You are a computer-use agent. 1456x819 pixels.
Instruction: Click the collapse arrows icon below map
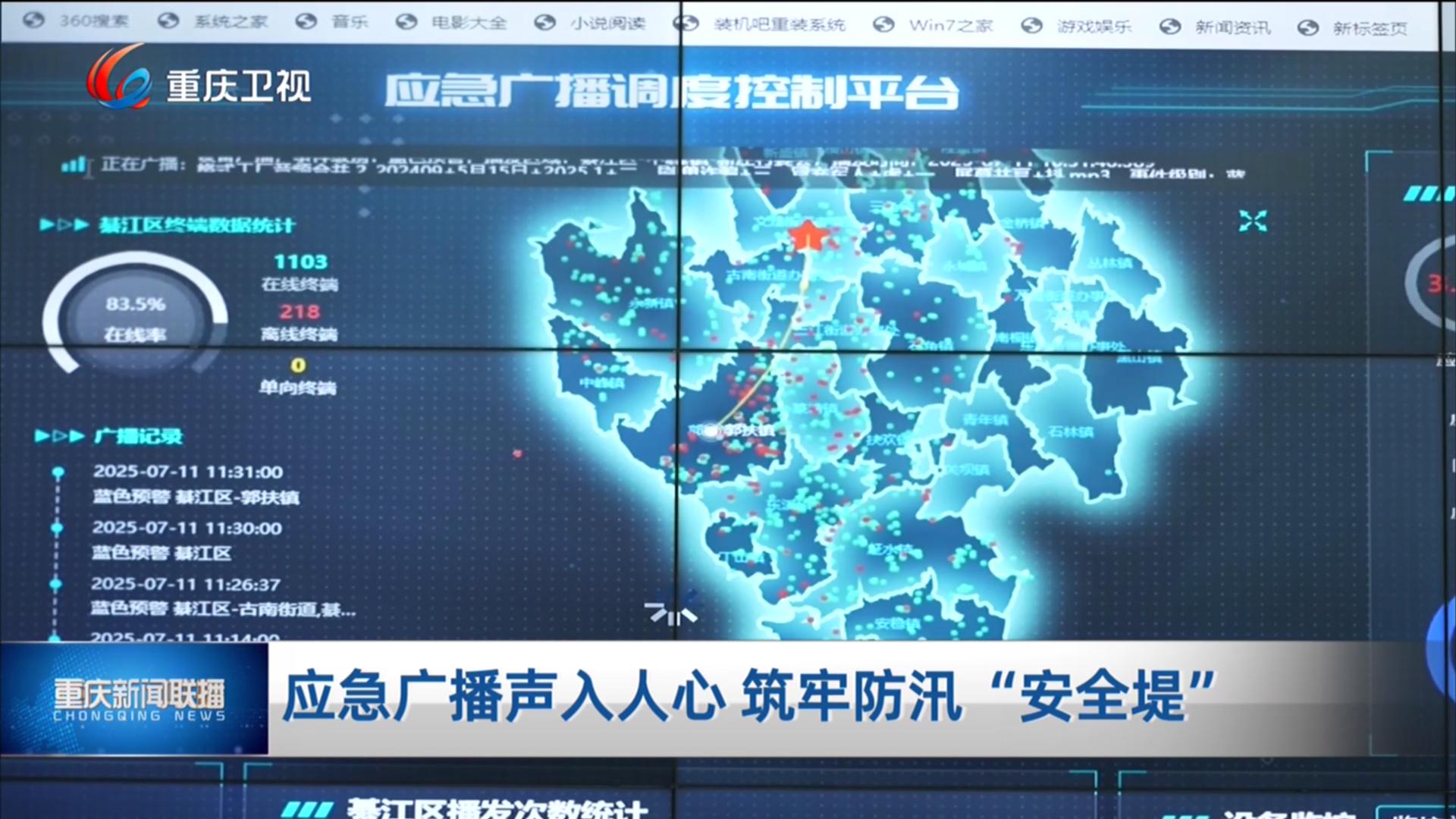pyautogui.click(x=670, y=613)
